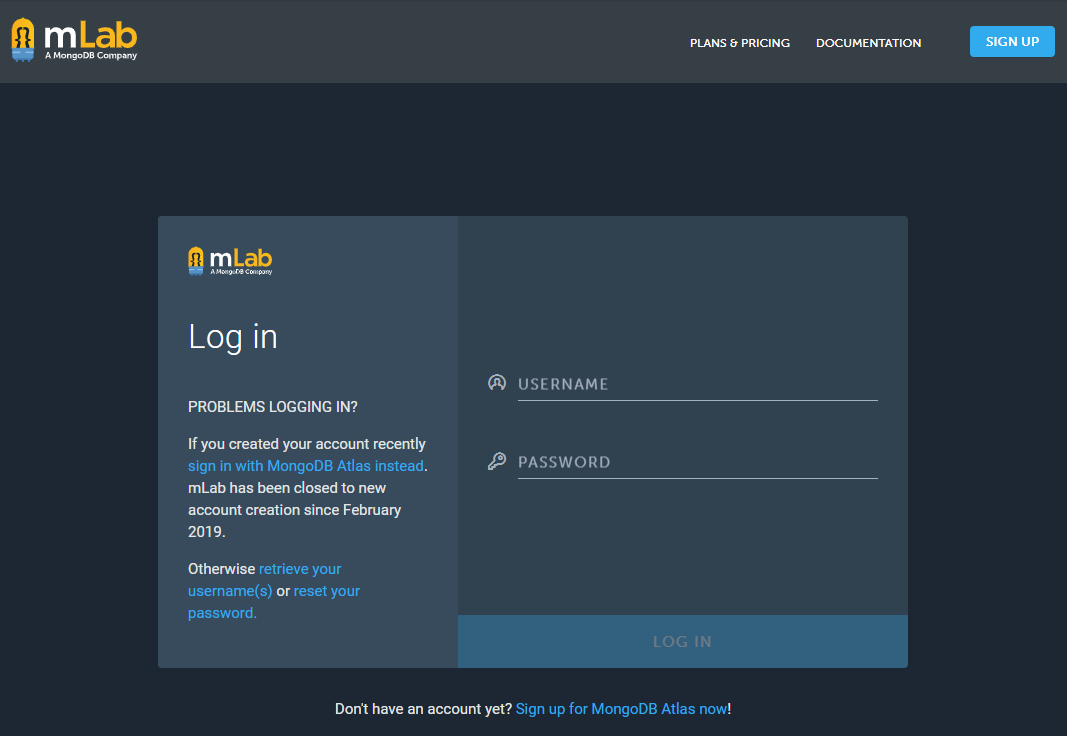Screen dimensions: 1067x736
Task: Open the Documentation page
Action: click(868, 43)
